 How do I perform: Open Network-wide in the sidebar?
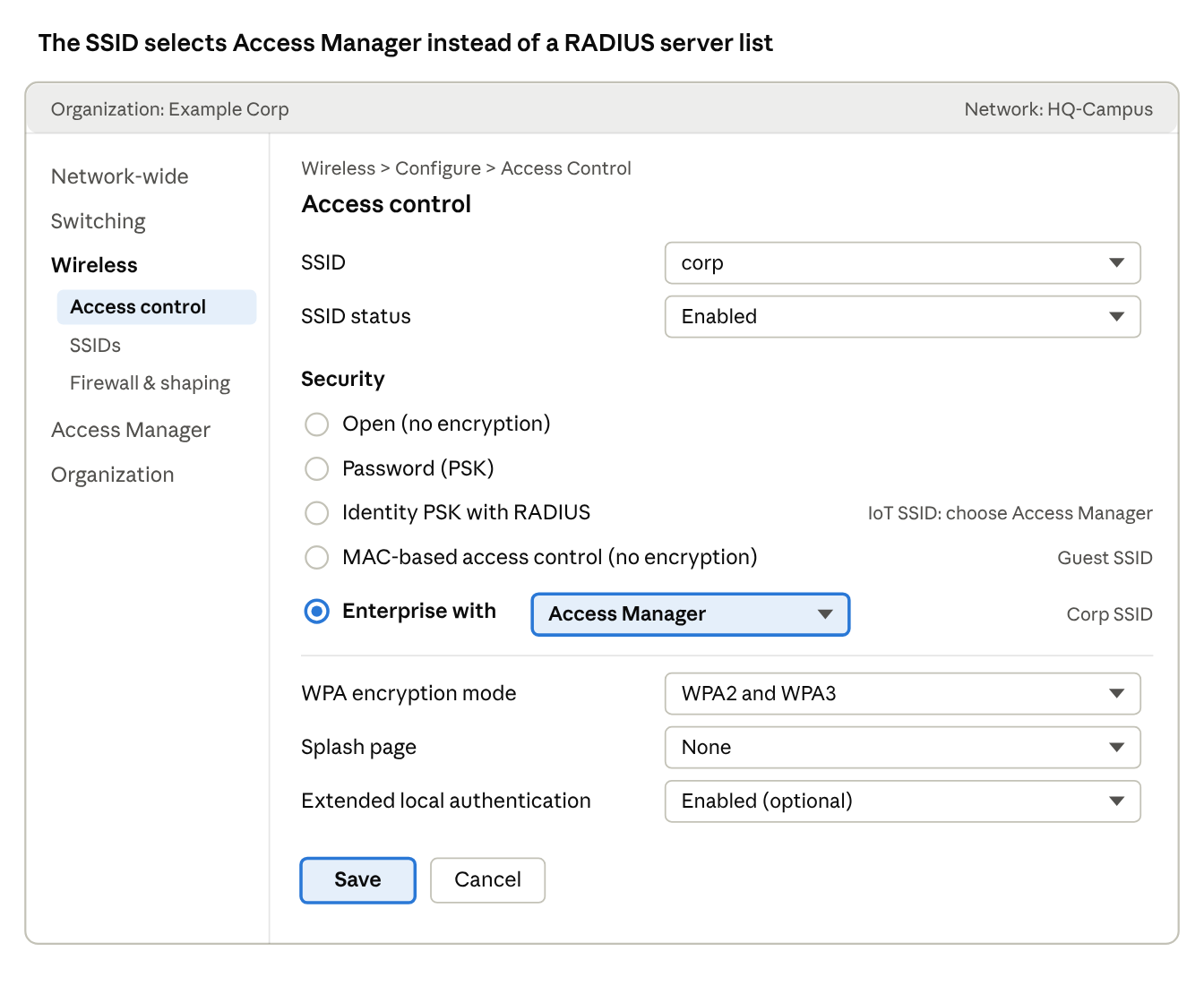(x=120, y=176)
